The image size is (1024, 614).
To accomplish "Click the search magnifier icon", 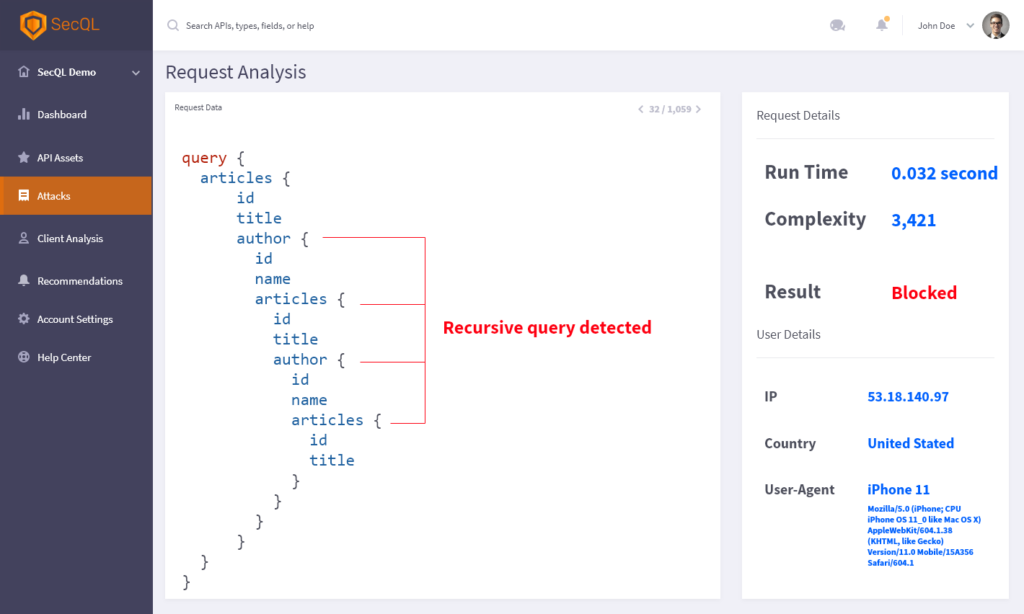I will [173, 25].
